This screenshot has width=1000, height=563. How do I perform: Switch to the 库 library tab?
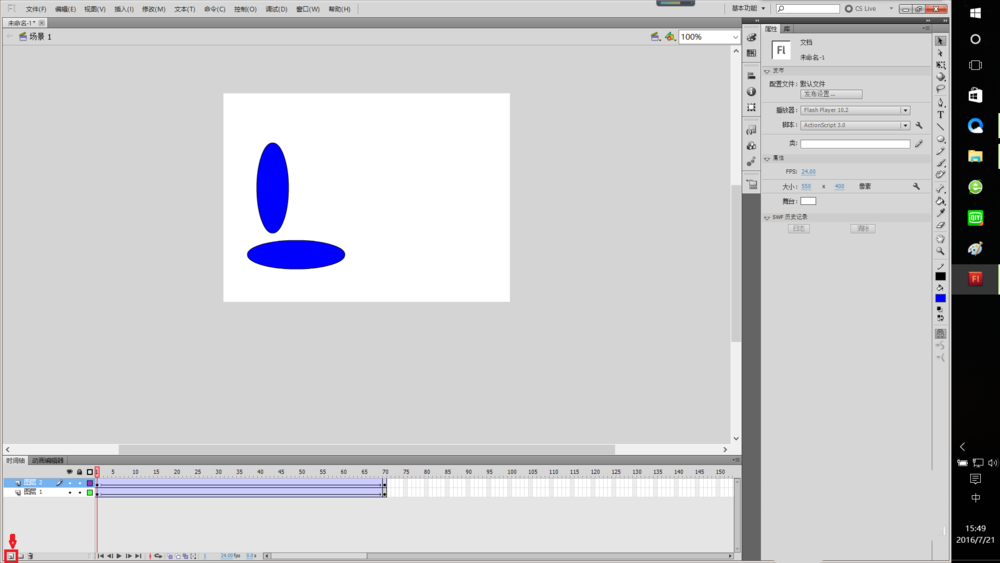[x=787, y=29]
